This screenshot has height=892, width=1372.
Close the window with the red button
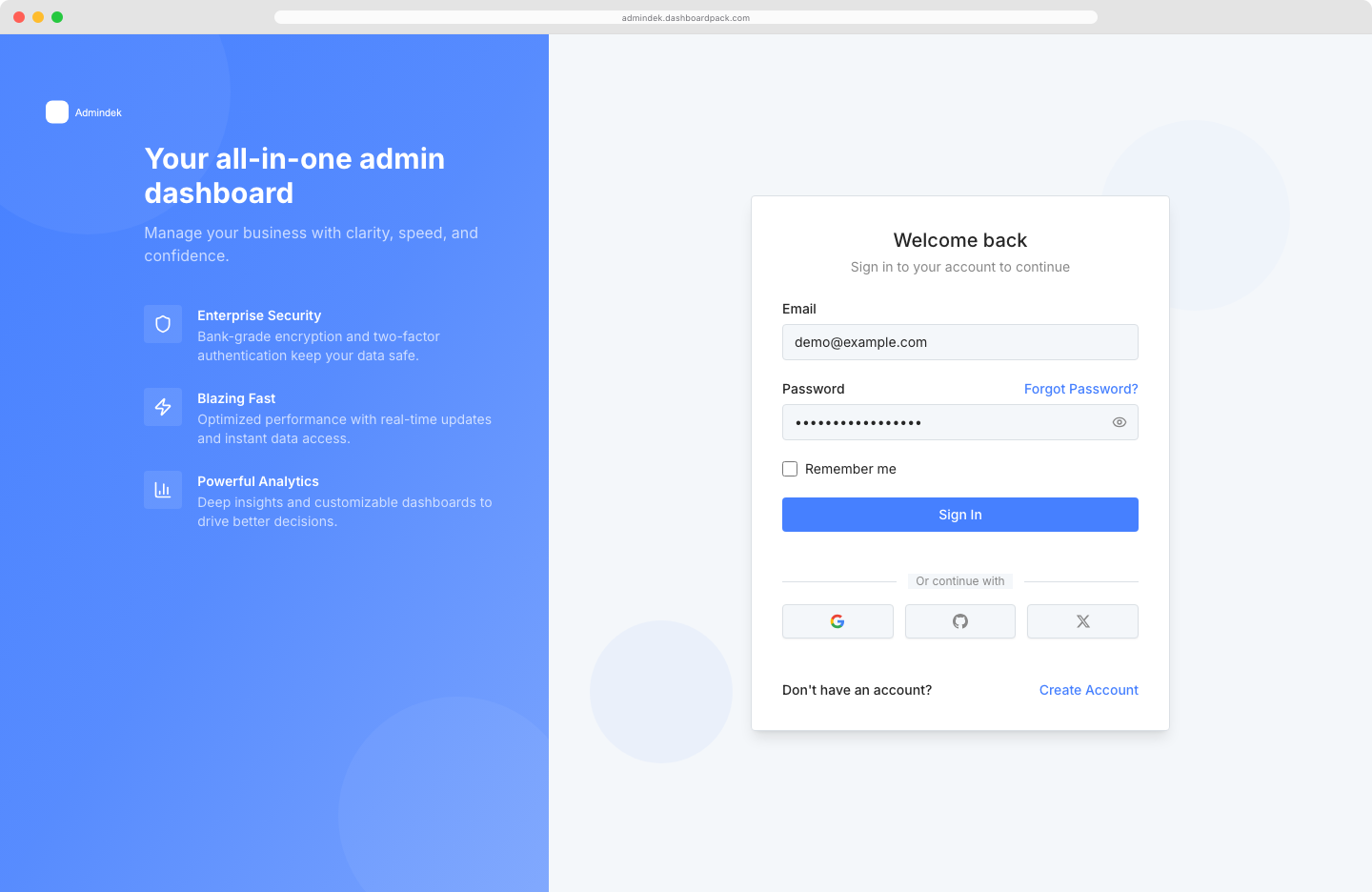[x=19, y=17]
